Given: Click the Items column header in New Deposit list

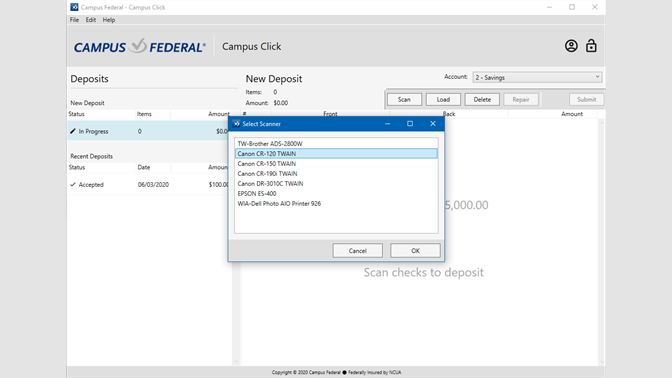Looking at the screenshot, I should click(x=144, y=114).
